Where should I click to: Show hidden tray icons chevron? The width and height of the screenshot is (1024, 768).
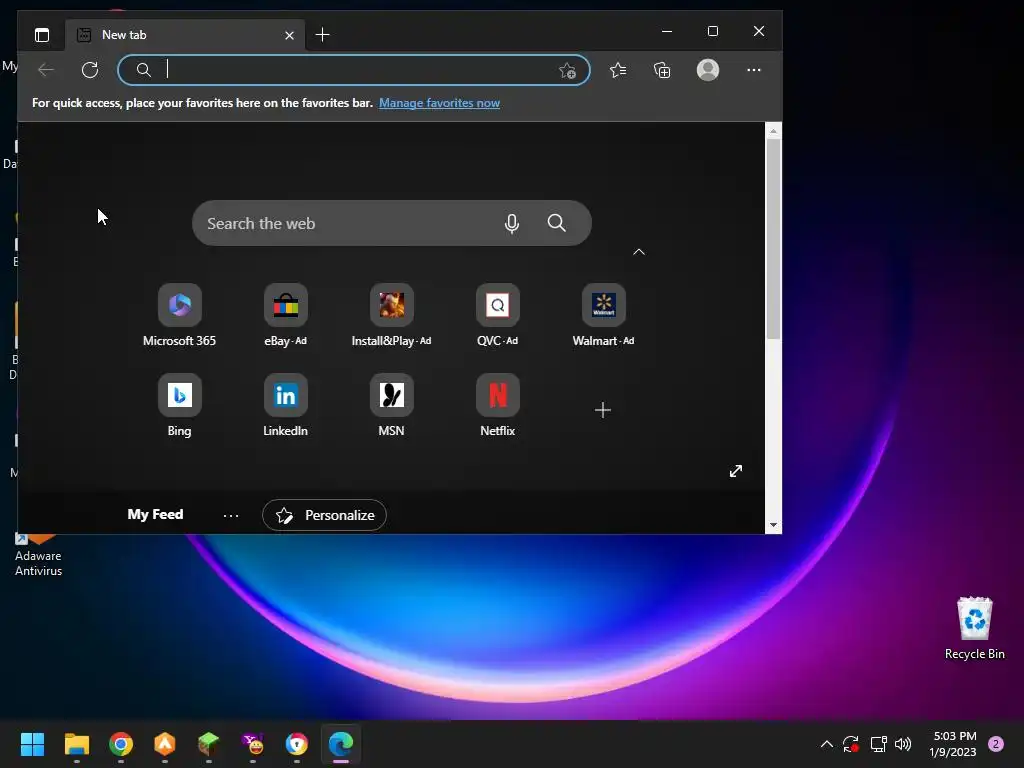point(827,744)
